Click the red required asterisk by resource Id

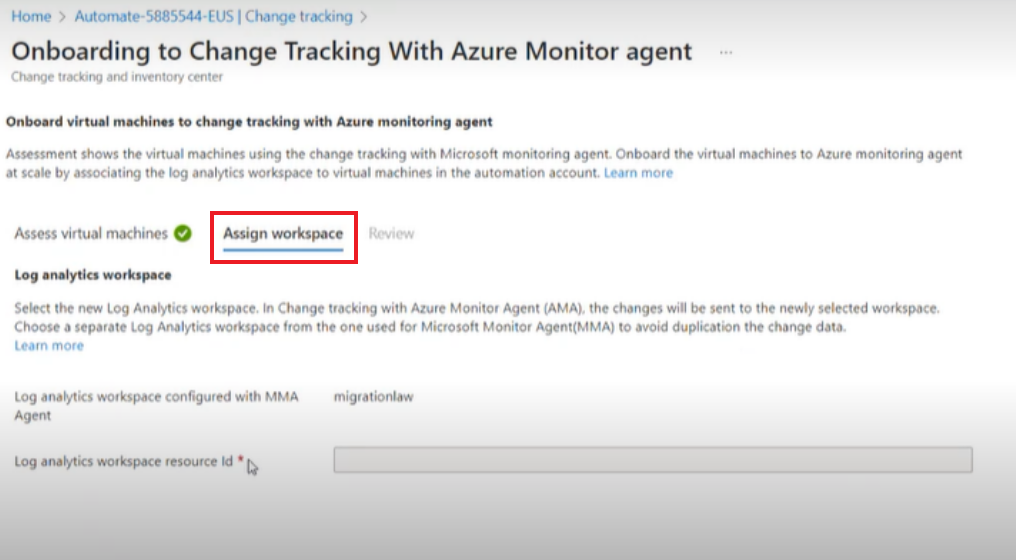(240, 459)
